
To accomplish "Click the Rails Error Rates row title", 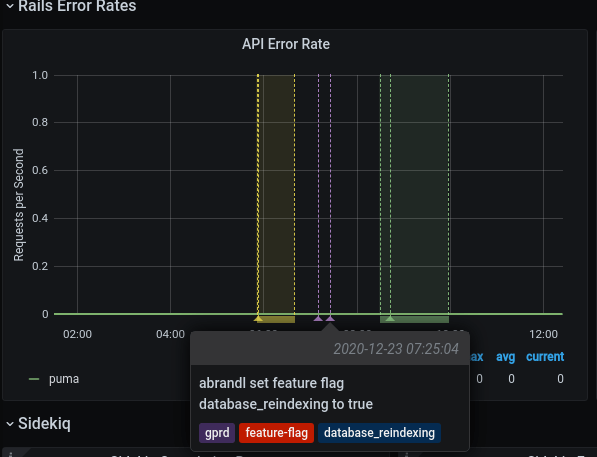I will pyautogui.click(x=77, y=6).
